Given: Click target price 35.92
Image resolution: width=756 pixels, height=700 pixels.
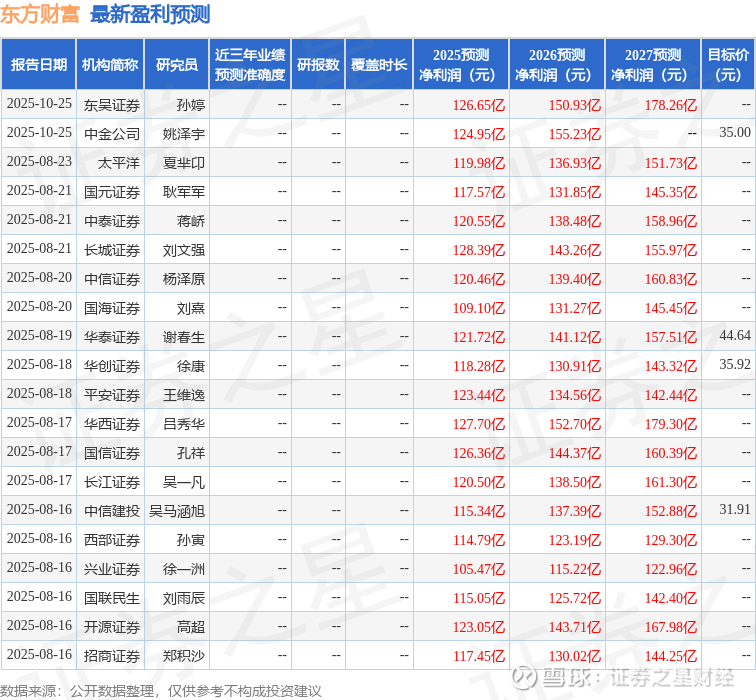Looking at the screenshot, I should [735, 364].
